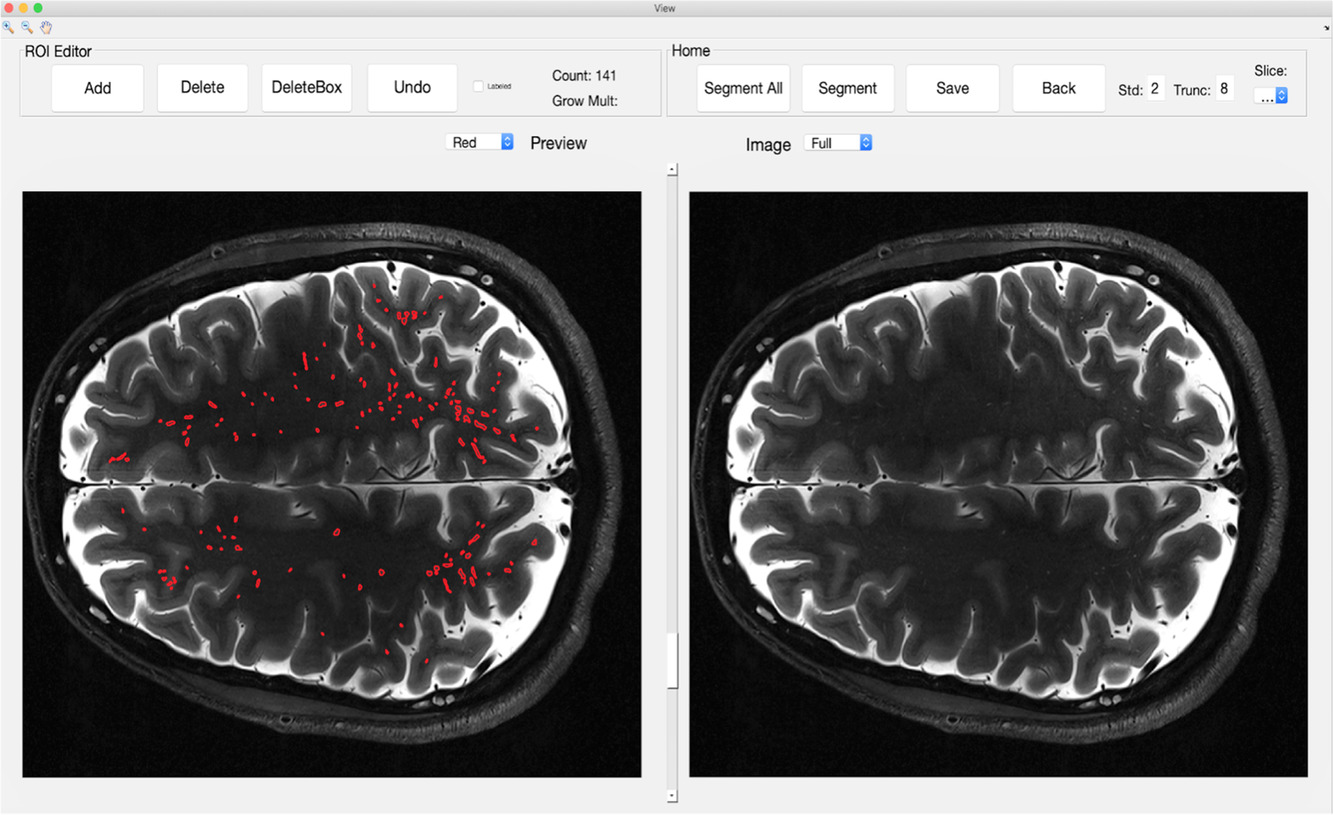Click the 'Grow Mult:' label
This screenshot has width=1333, height=815.
click(585, 101)
